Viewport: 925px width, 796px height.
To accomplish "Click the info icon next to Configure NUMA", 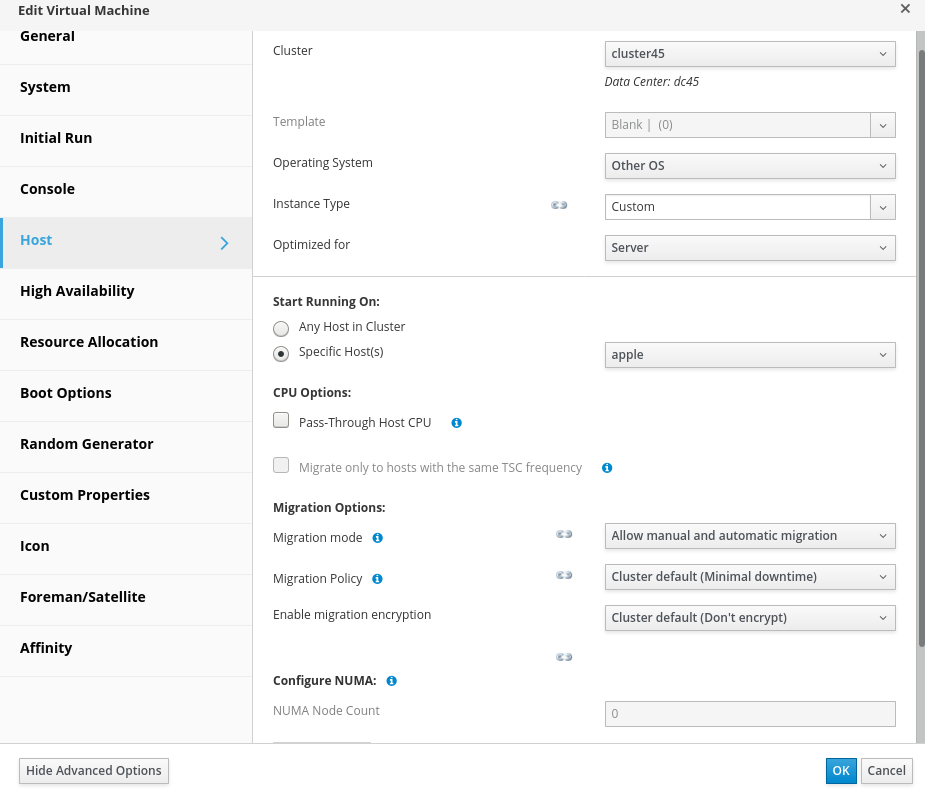I will (x=391, y=681).
